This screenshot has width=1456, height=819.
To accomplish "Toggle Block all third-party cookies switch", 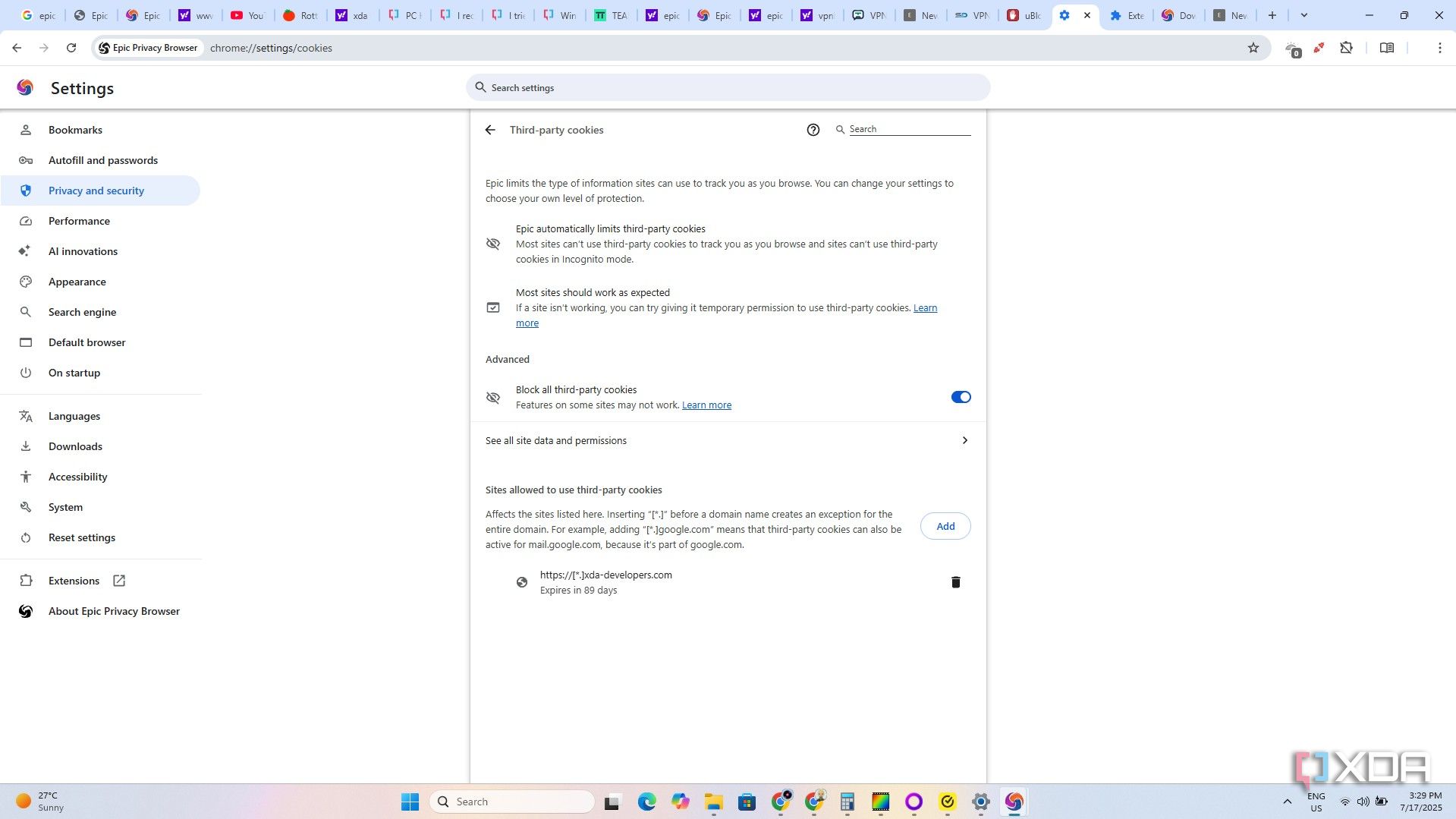I will 961,397.
